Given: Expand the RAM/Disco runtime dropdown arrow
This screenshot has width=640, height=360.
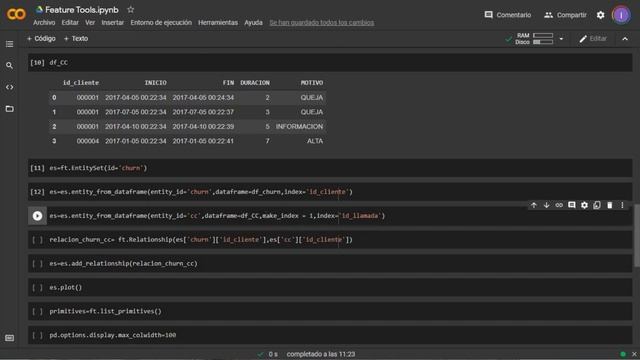Looking at the screenshot, I should coord(561,39).
